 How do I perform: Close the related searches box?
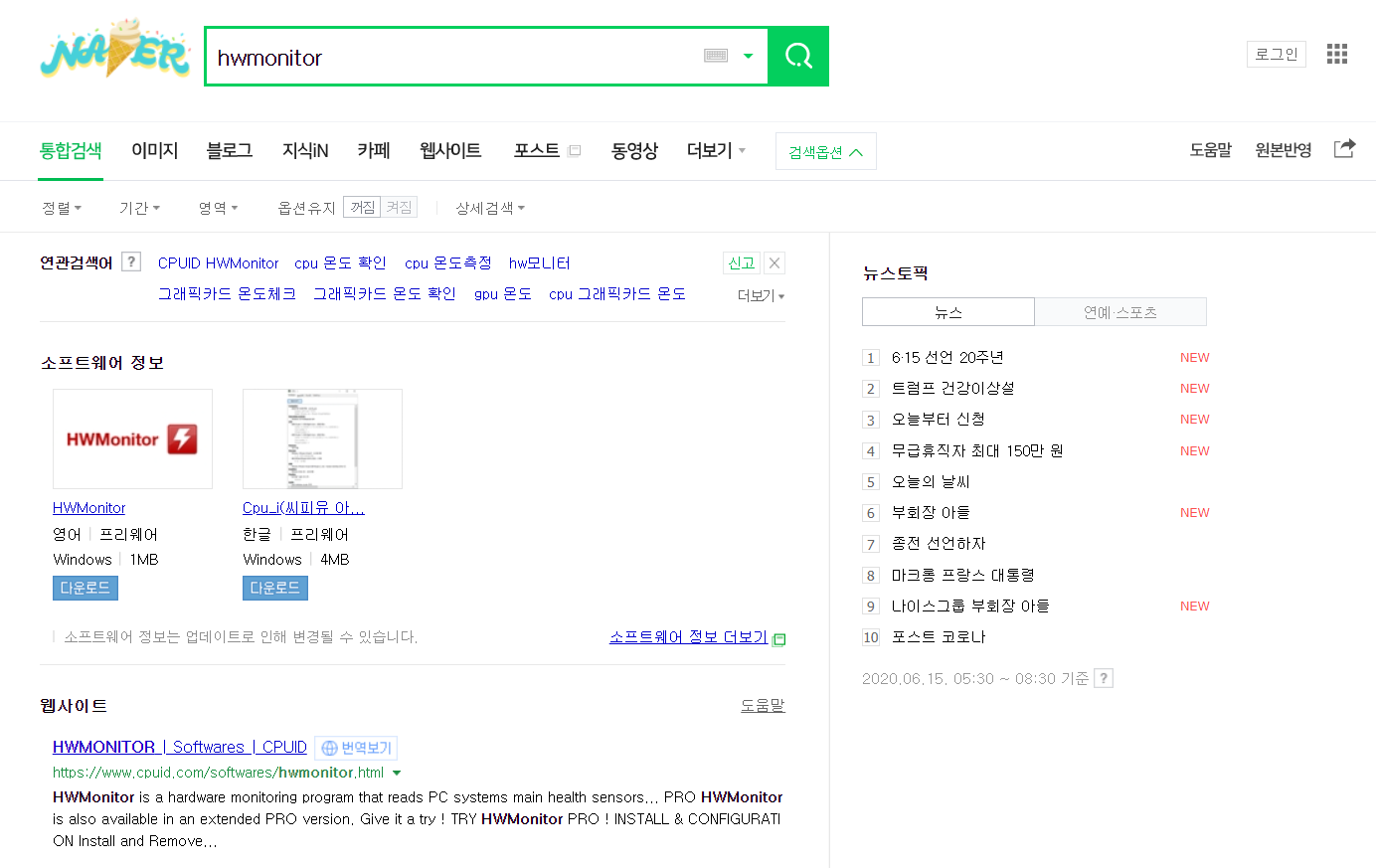pos(774,262)
